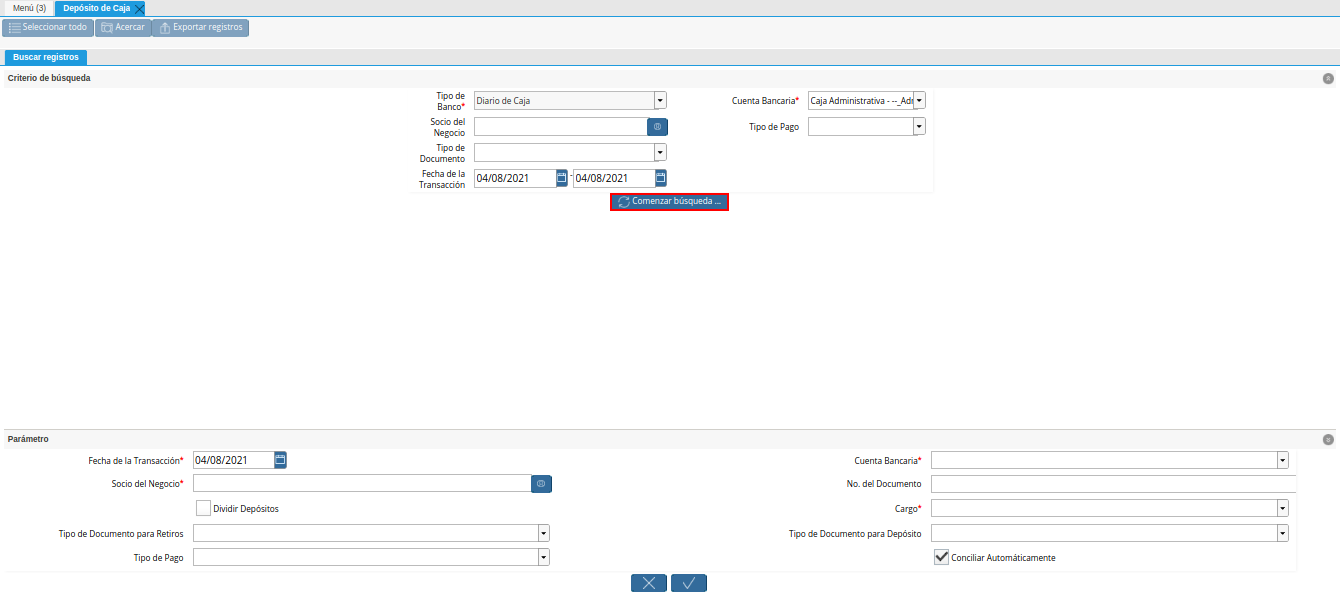Open calendar for transaction end date
This screenshot has width=1340, height=595.
(661, 178)
